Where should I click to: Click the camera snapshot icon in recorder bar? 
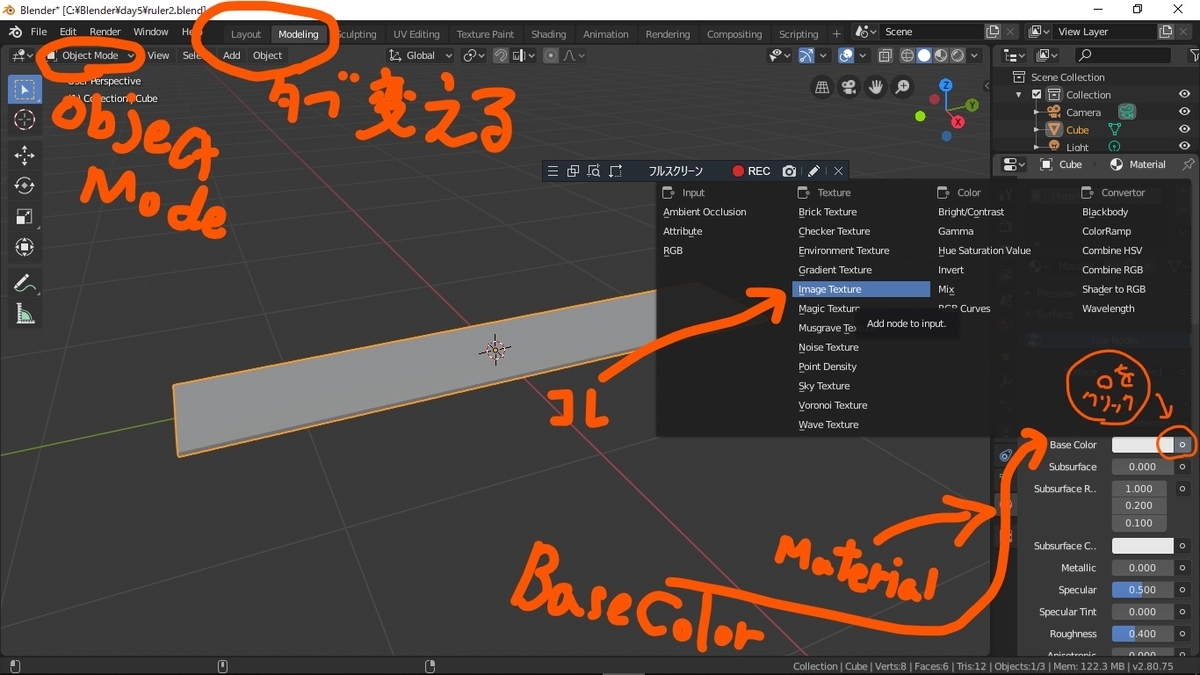[789, 171]
